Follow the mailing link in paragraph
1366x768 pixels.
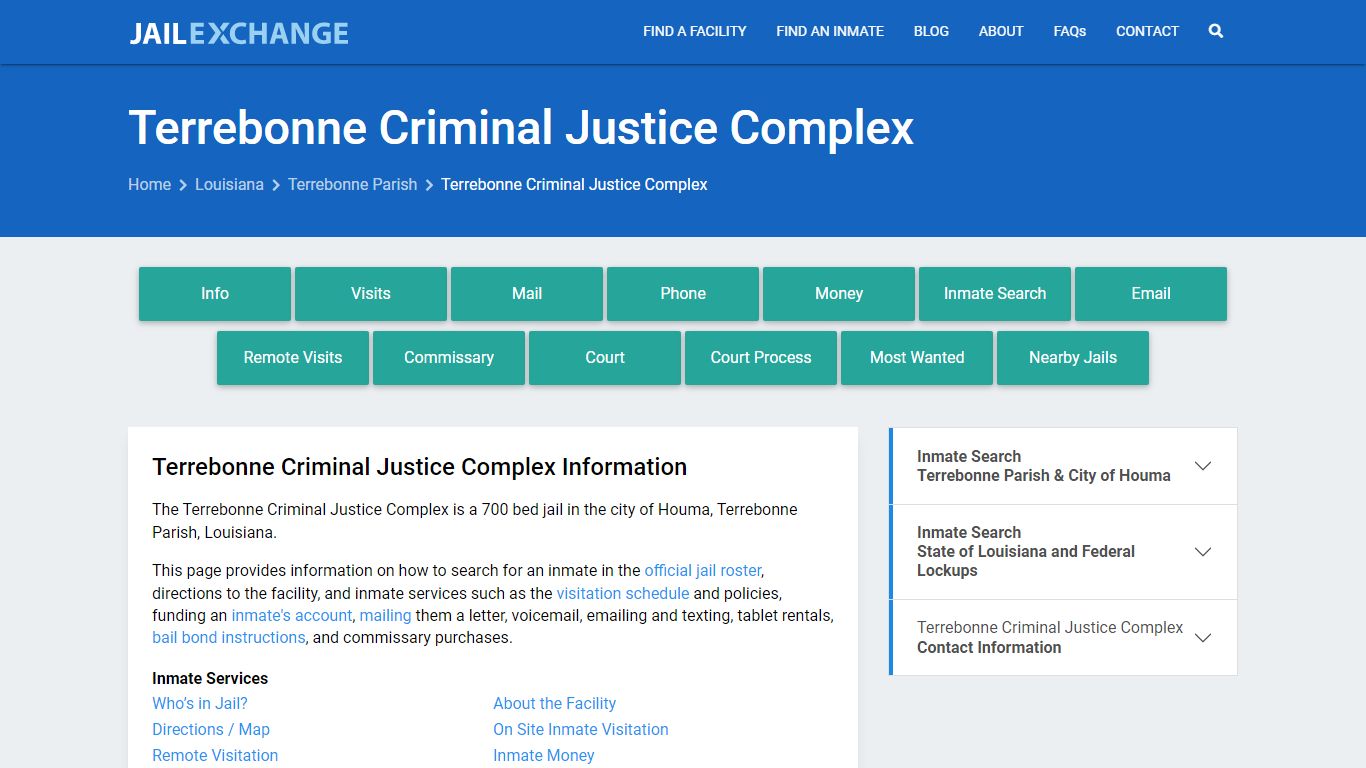pos(385,615)
